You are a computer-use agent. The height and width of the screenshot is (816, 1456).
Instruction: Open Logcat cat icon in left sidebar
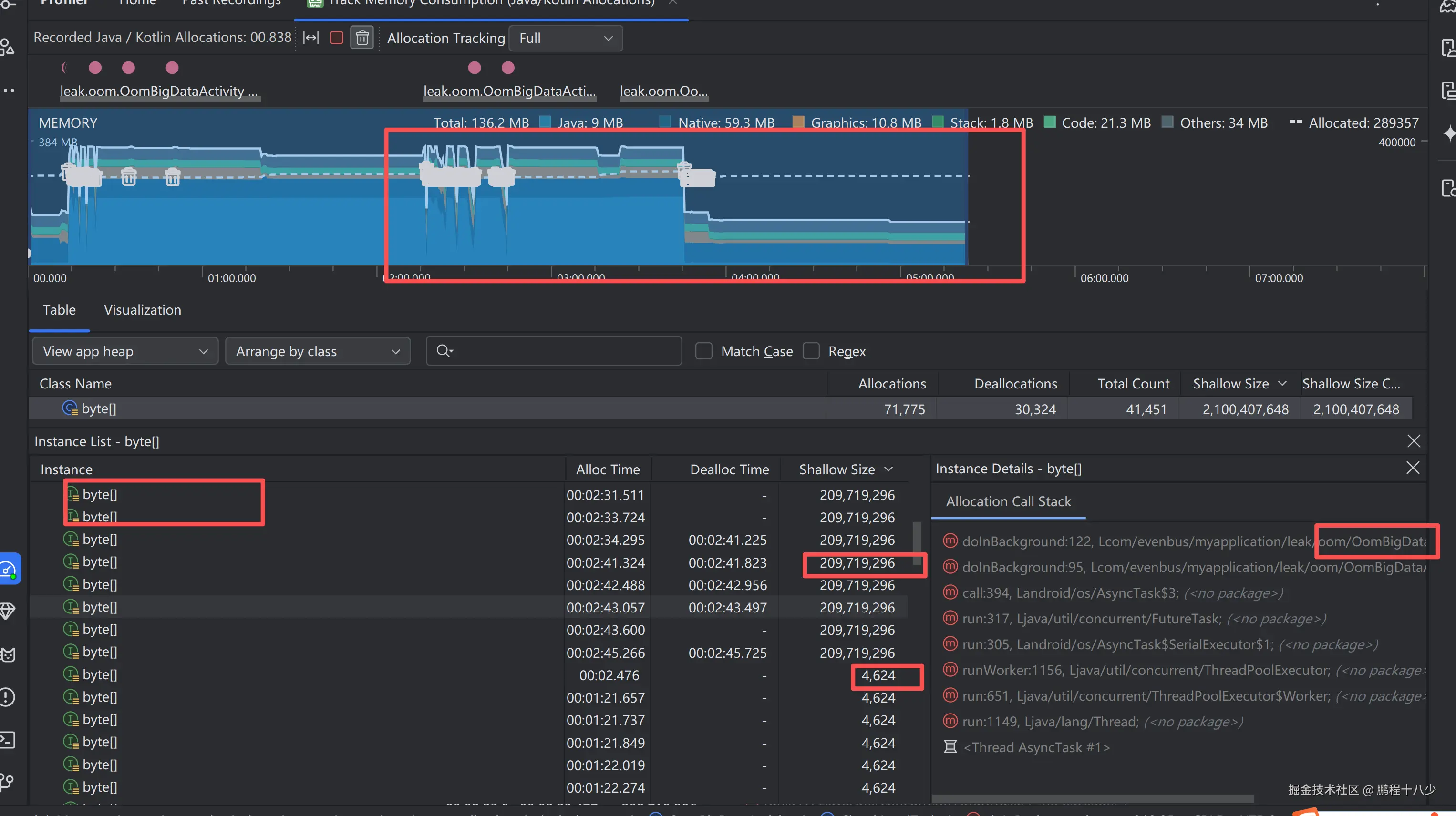tap(8, 654)
